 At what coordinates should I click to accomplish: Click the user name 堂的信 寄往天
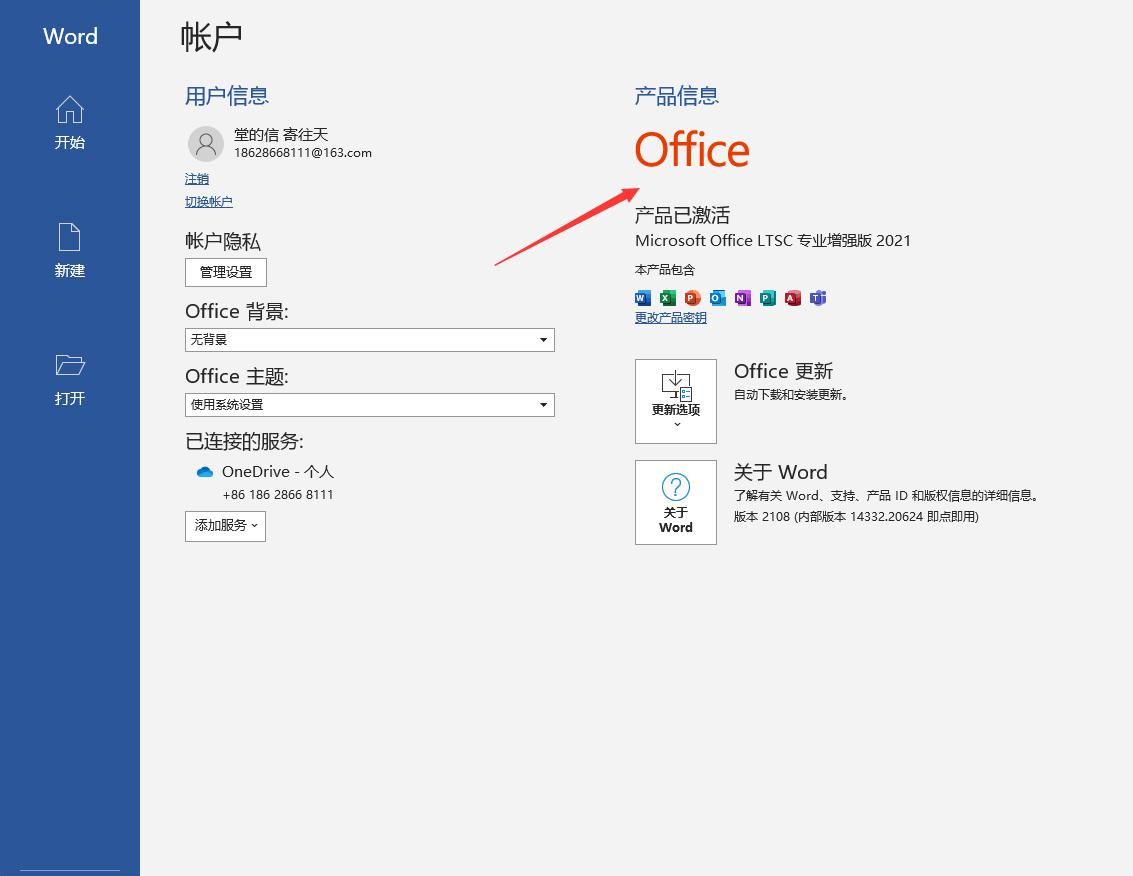281,134
